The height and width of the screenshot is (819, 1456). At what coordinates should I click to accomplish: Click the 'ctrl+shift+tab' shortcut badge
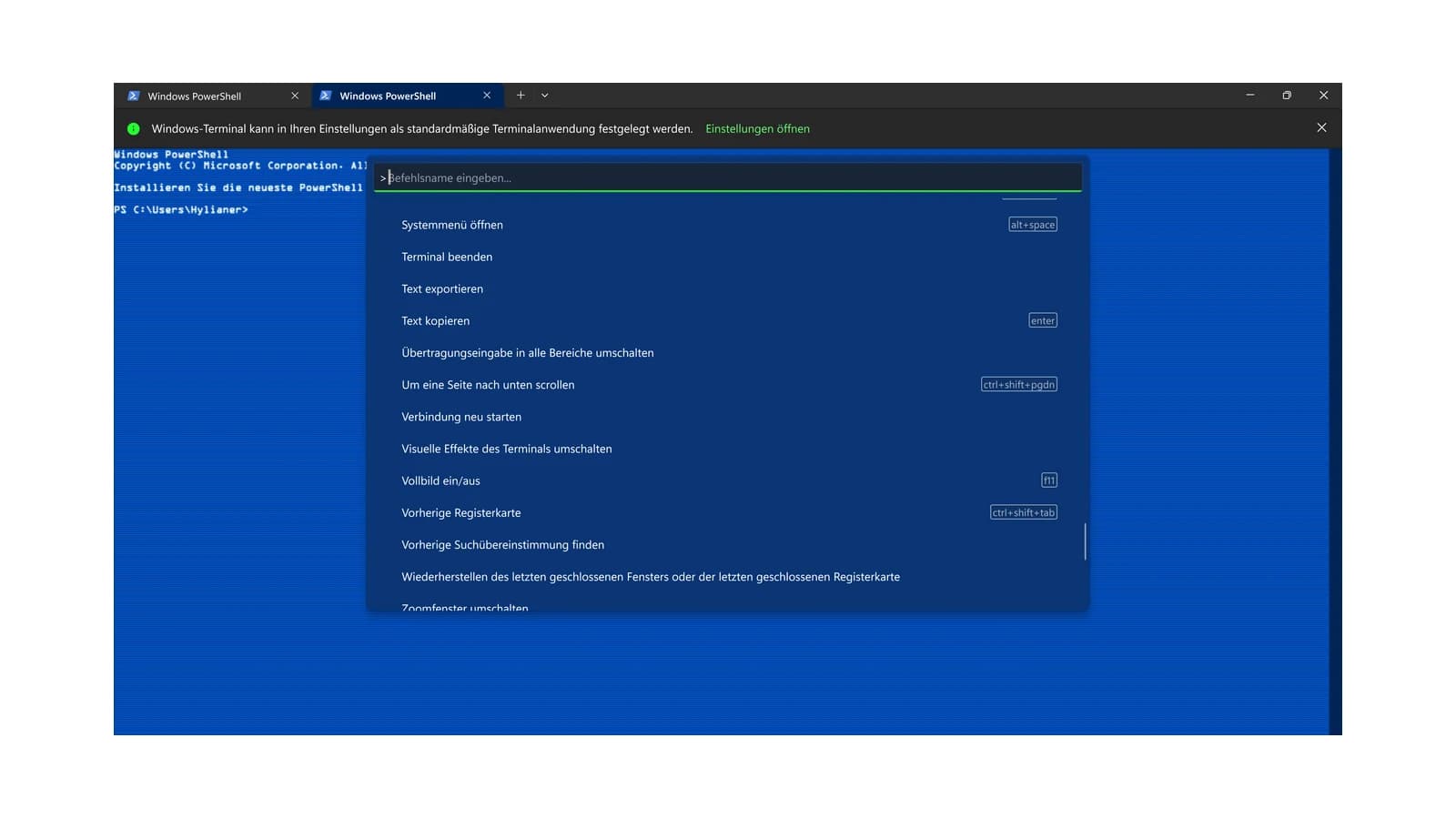pos(1024,512)
